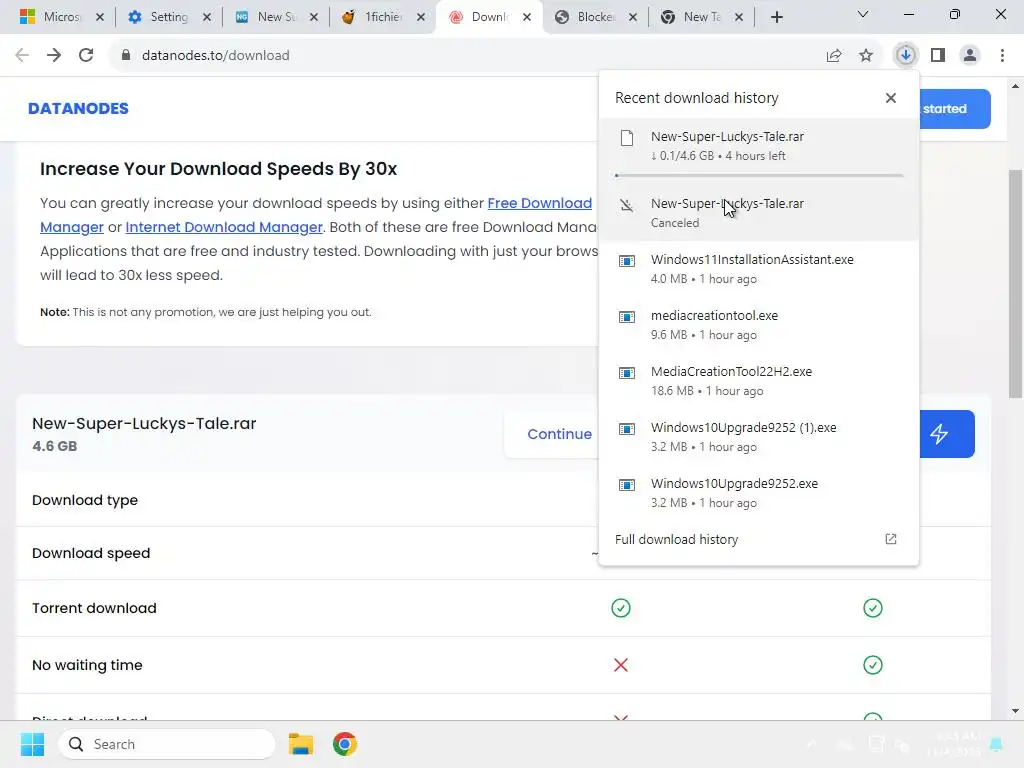Click the address bar URL datanodes.to/download
The width and height of the screenshot is (1024, 768).
click(x=216, y=56)
